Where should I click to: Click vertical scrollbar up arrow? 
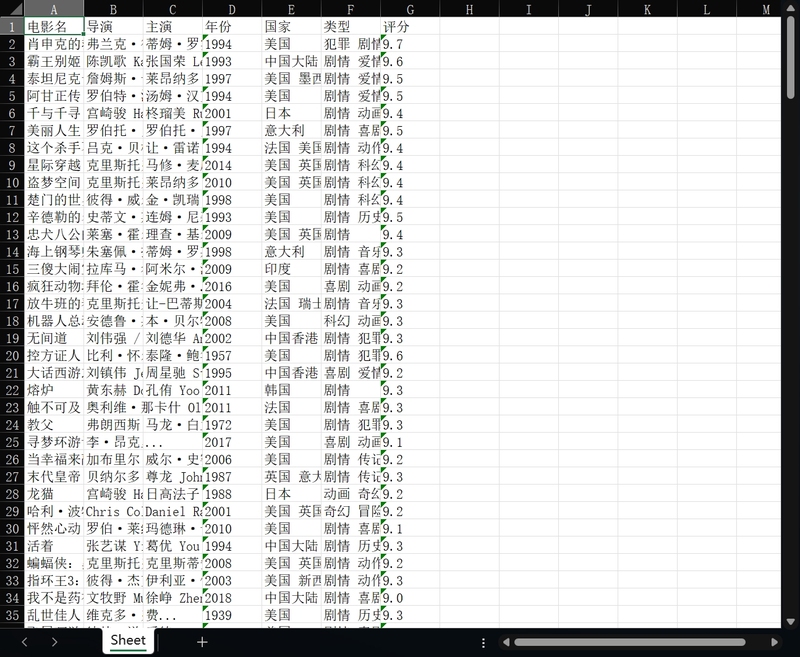pyautogui.click(x=791, y=7)
